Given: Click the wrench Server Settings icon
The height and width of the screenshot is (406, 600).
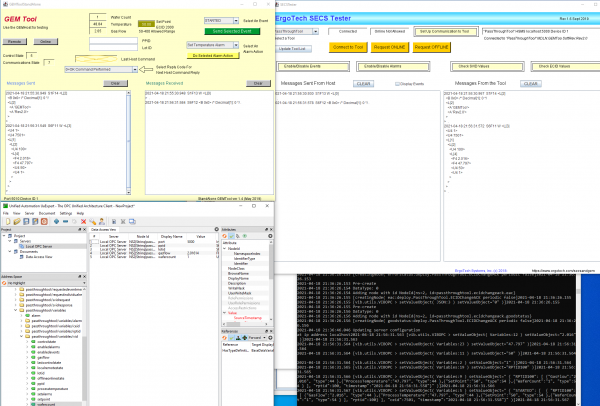Looking at the screenshot, I should coord(93,222).
